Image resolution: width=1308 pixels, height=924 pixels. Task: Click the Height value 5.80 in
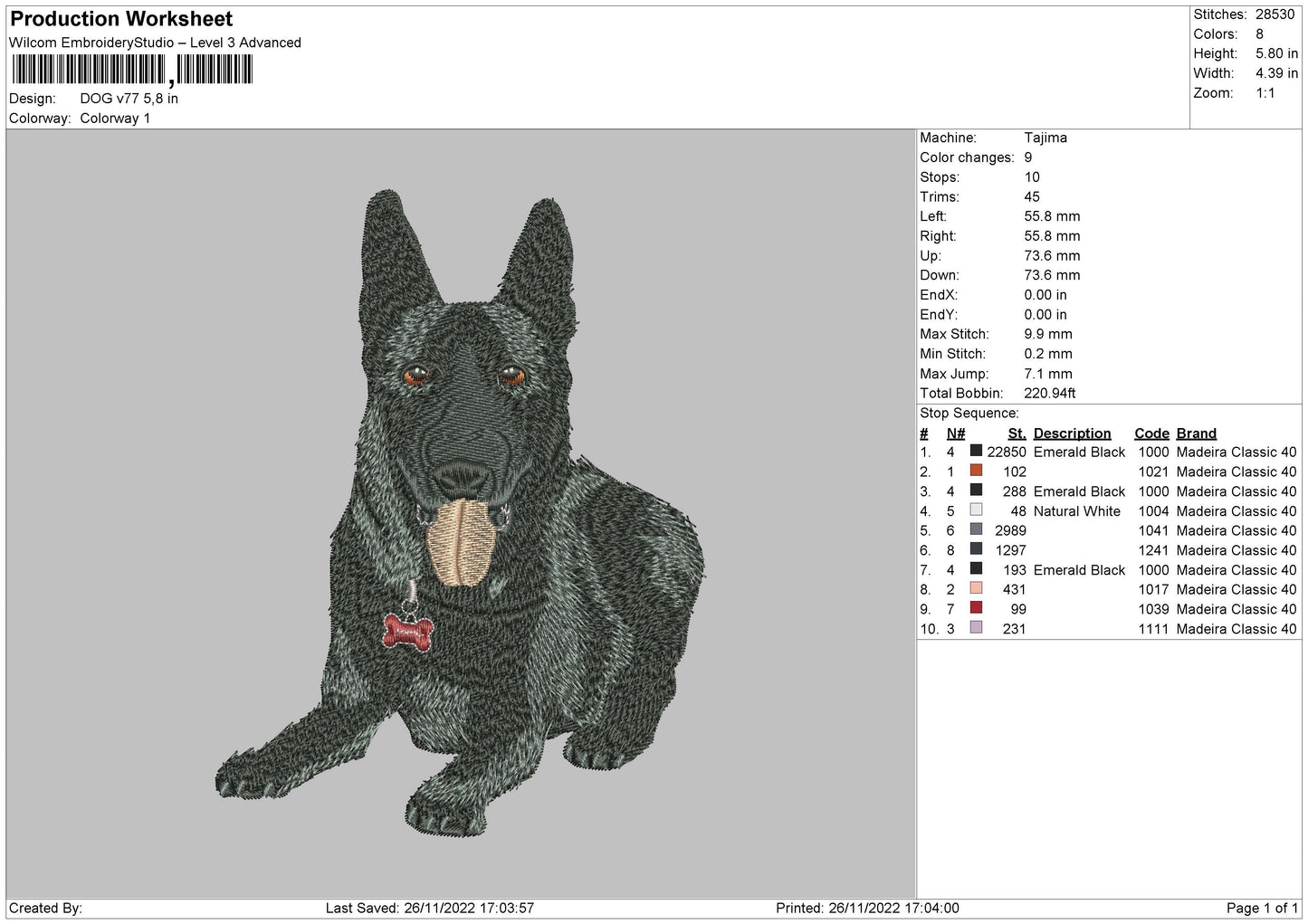click(1277, 54)
